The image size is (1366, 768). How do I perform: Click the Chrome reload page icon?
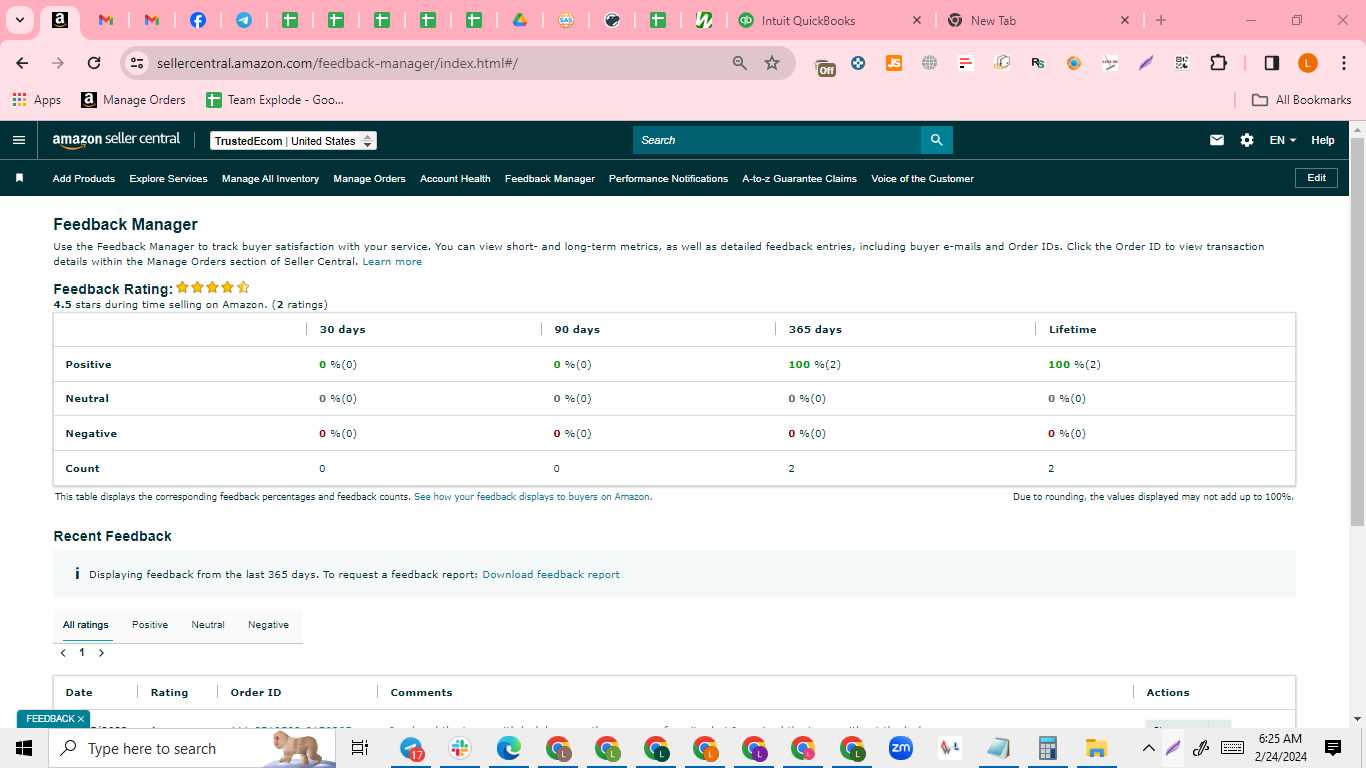(94, 63)
